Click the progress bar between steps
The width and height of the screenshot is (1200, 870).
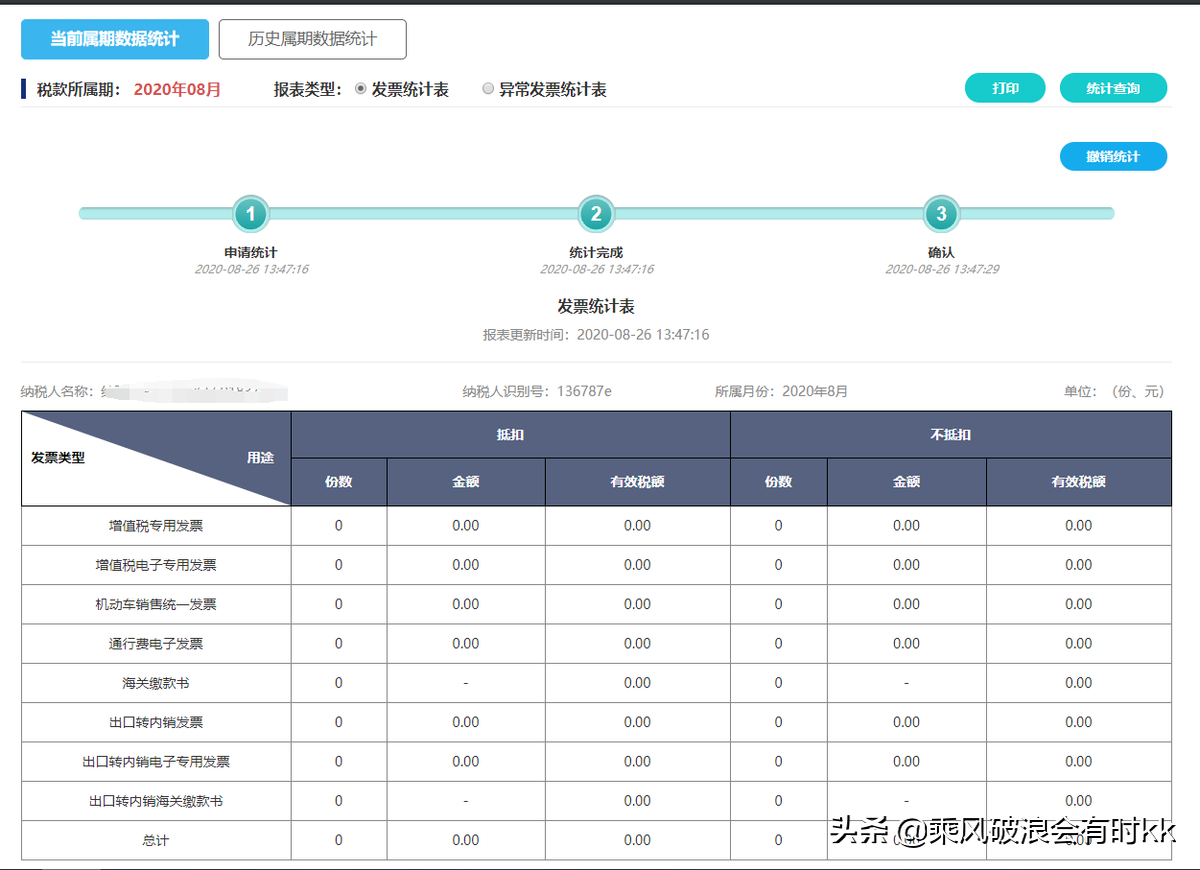(x=420, y=213)
